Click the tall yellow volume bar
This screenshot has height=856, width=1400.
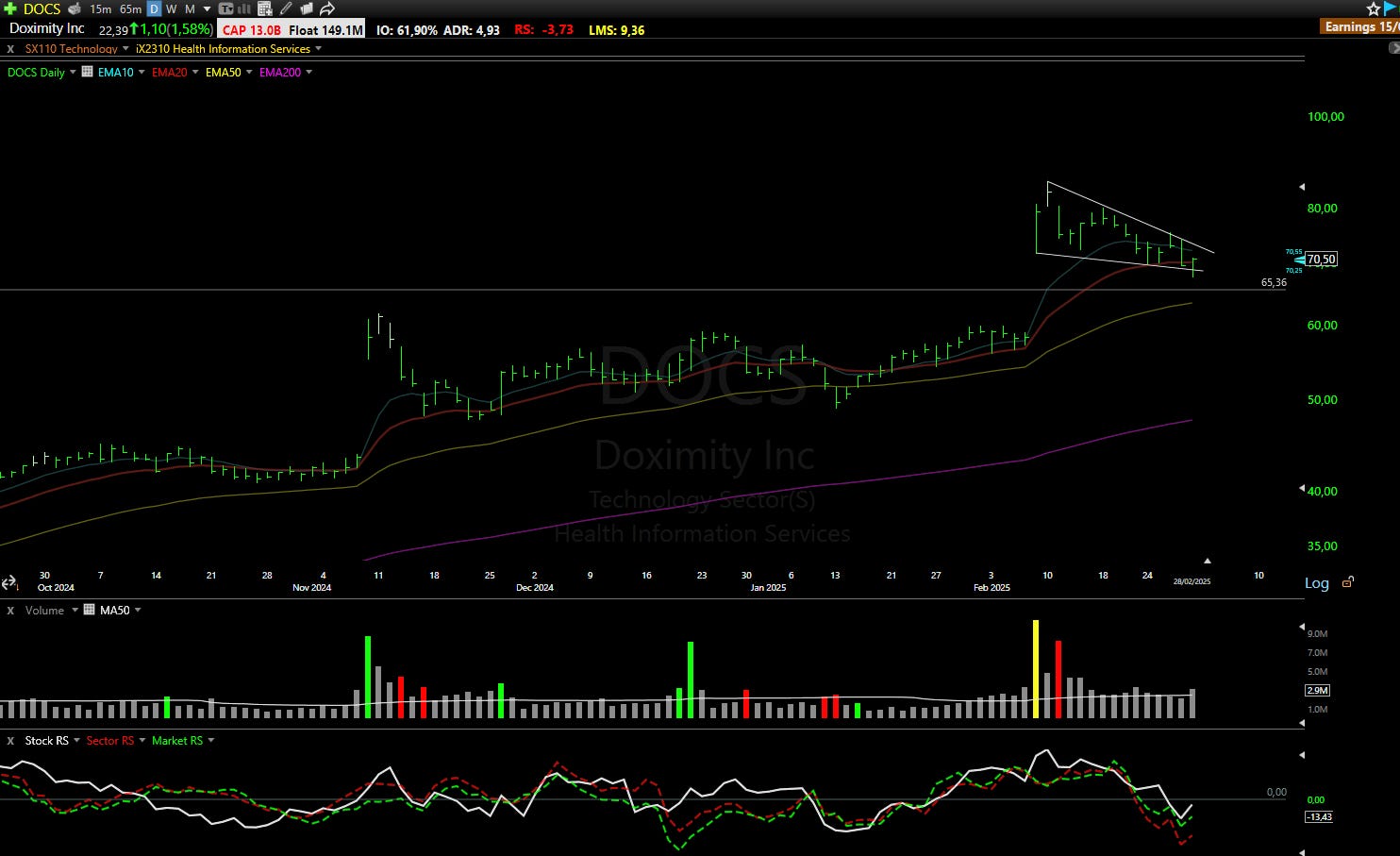(1036, 669)
